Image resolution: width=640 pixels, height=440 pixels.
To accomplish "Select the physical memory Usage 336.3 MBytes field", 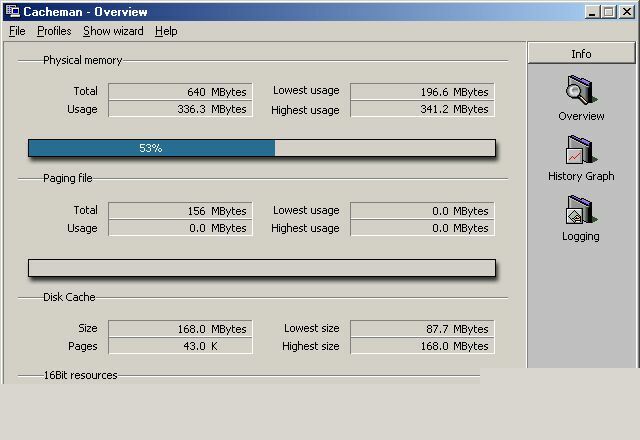I will [180, 109].
